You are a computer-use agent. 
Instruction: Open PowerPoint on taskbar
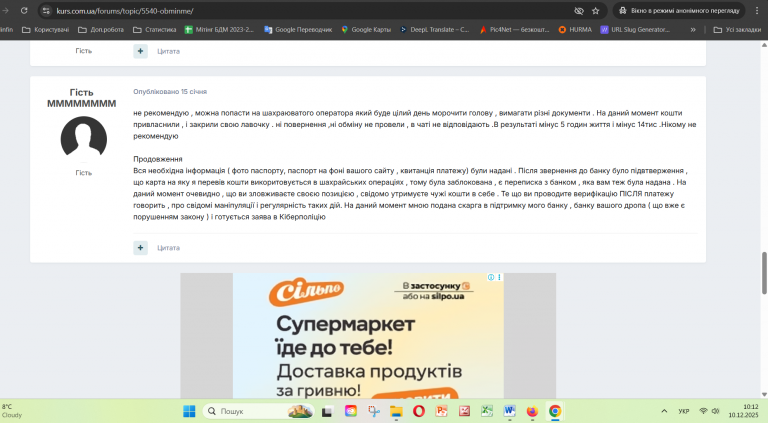441,411
